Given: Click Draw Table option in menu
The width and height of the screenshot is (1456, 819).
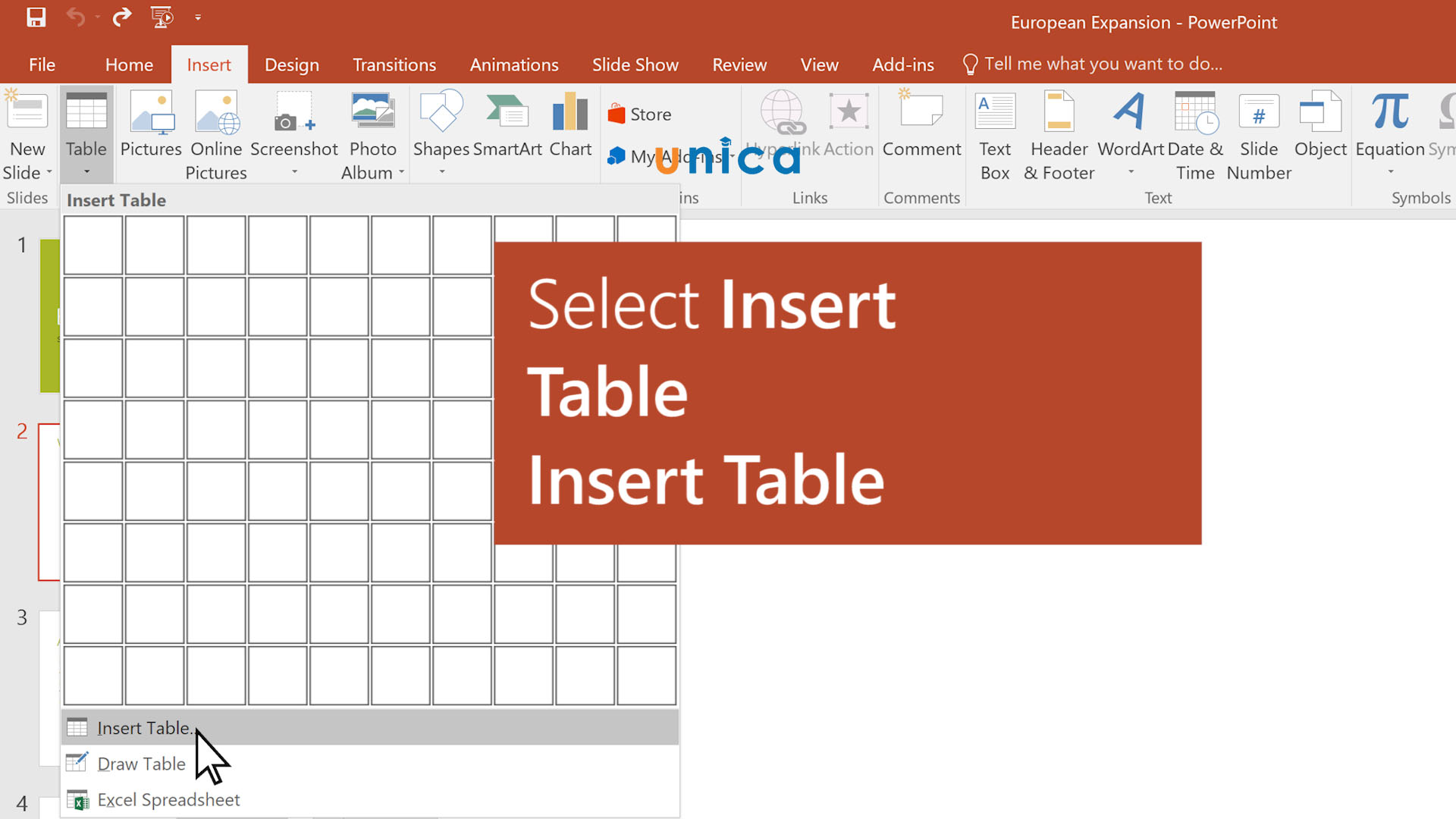Looking at the screenshot, I should pos(140,763).
